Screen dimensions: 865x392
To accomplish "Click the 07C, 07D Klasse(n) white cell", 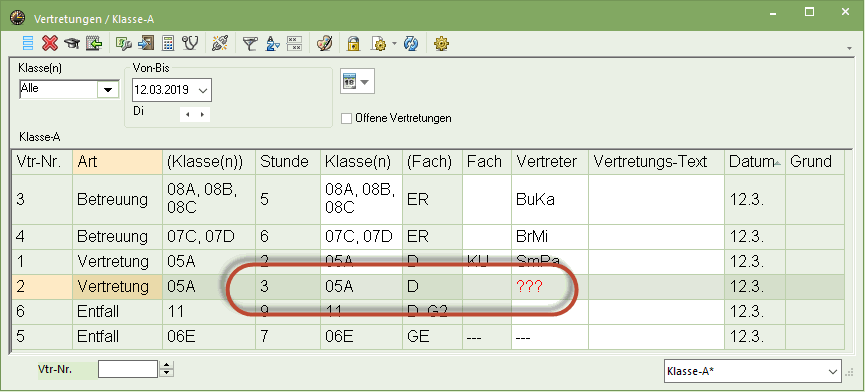I will click(x=361, y=237).
